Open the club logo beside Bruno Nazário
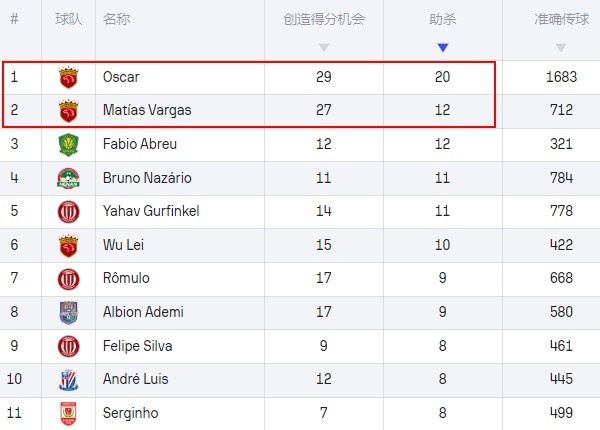600x430 pixels. coord(68,178)
